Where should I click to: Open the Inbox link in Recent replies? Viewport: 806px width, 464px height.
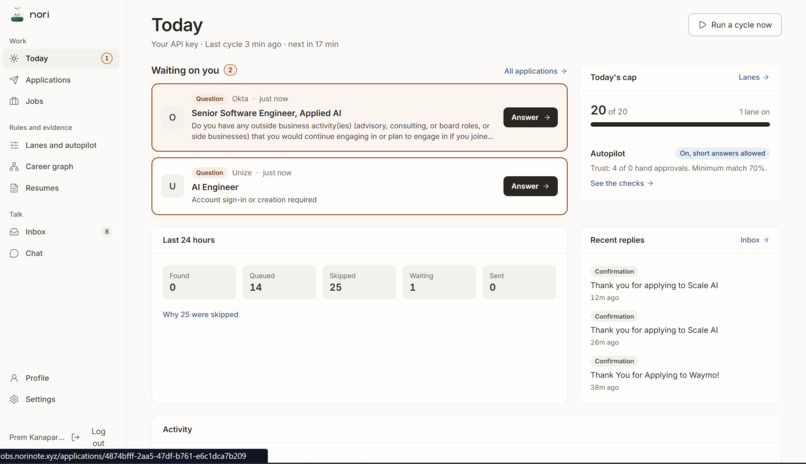pos(755,240)
